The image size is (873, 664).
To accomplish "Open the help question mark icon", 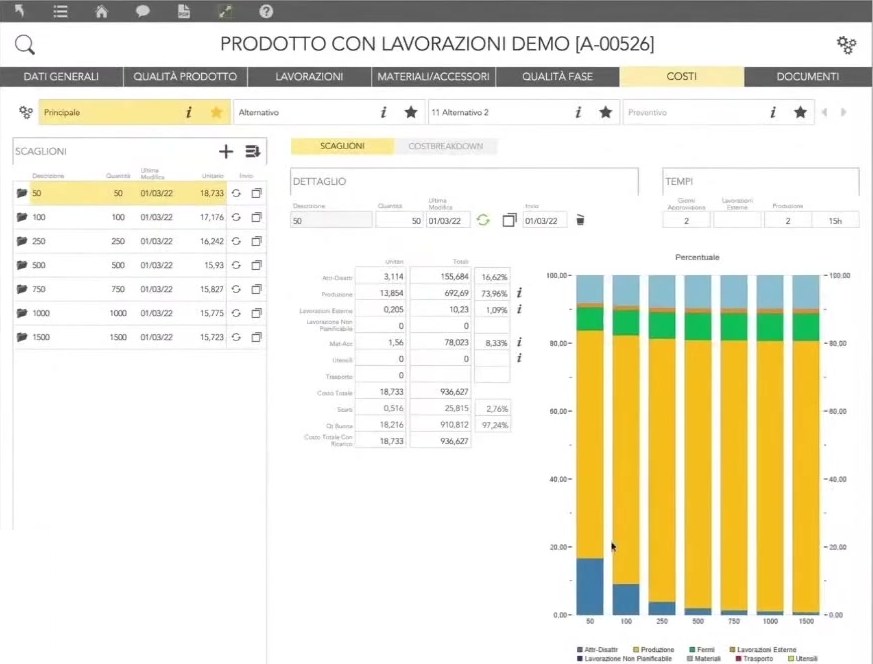I will pyautogui.click(x=266, y=11).
